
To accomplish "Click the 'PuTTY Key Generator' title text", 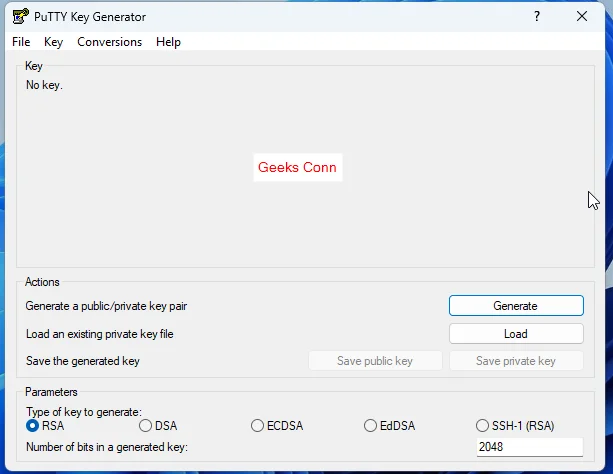I will click(90, 17).
